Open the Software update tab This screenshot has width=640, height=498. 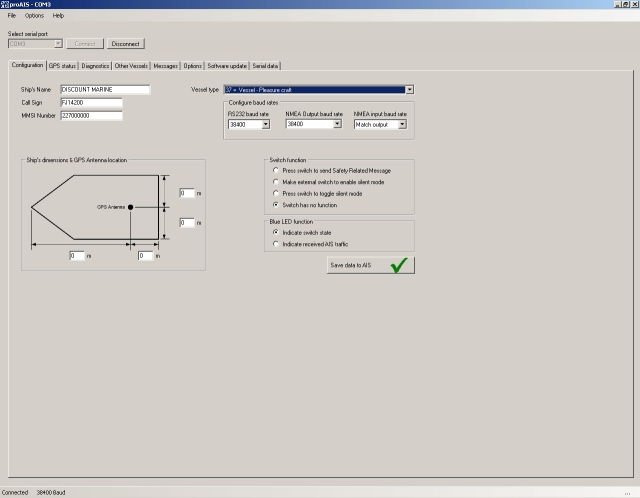(x=227, y=66)
